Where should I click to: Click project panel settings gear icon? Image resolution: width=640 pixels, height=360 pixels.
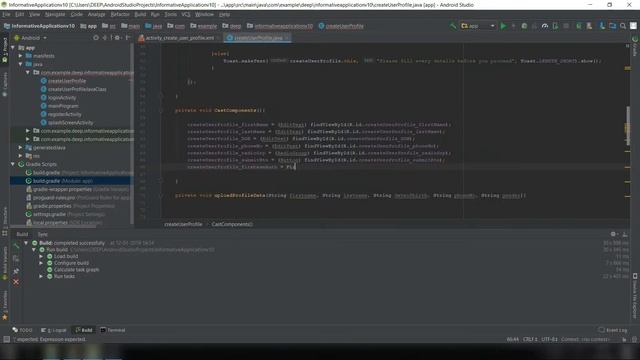pos(117,38)
